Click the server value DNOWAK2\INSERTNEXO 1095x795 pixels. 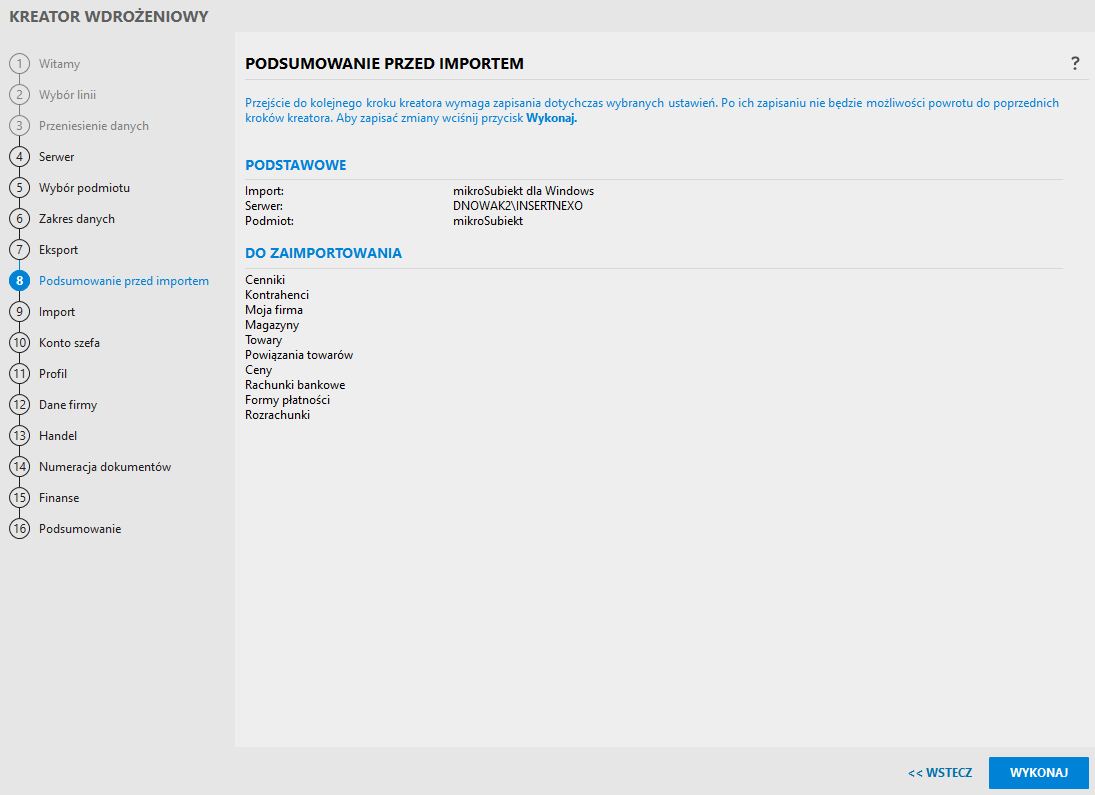click(517, 206)
